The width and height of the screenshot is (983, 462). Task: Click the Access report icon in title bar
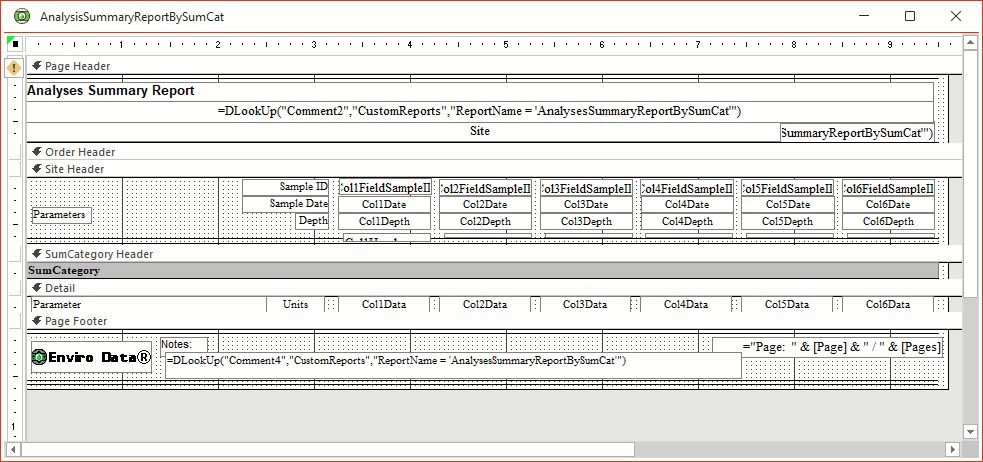[x=22, y=16]
